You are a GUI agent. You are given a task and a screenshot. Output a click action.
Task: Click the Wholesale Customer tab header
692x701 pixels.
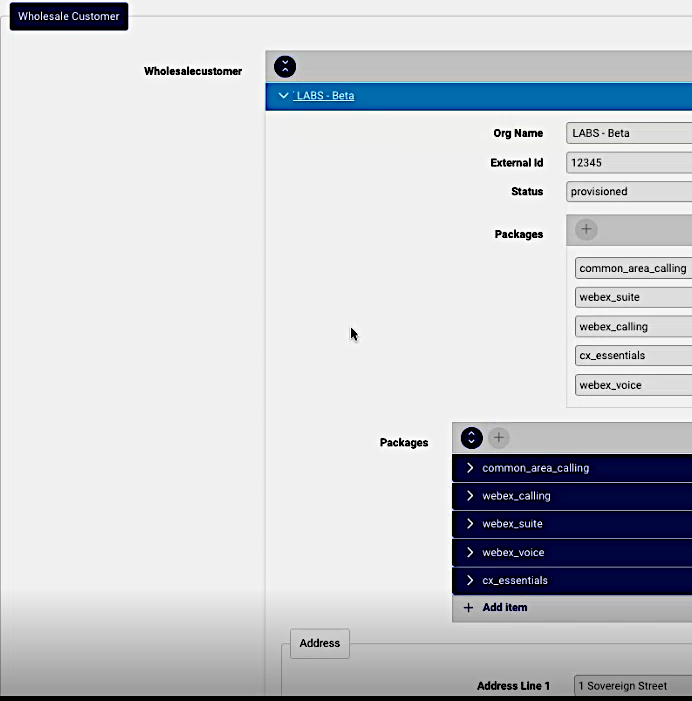pyautogui.click(x=69, y=17)
